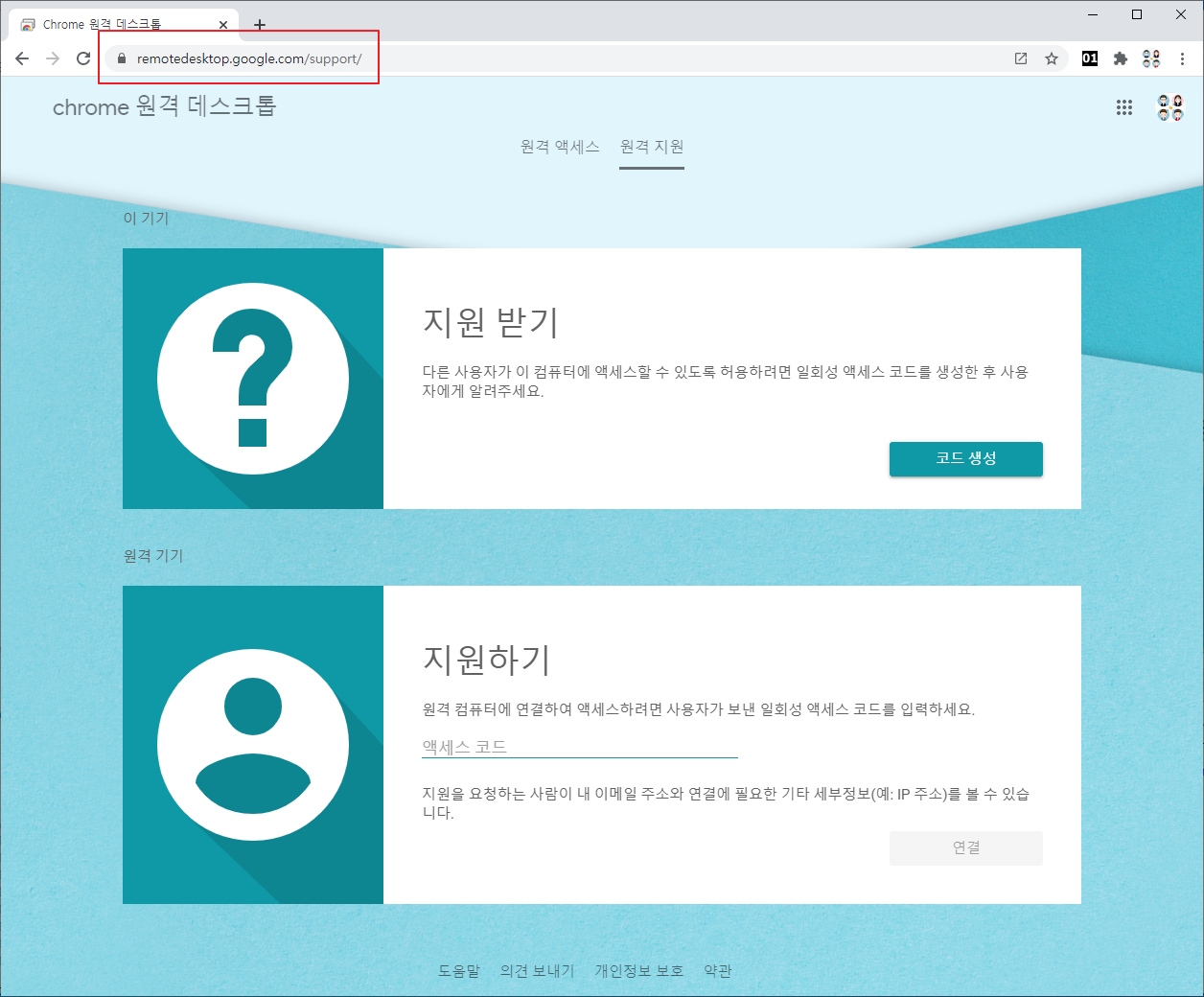The height and width of the screenshot is (997, 1204).
Task: Open the Chrome extensions puzzle icon
Action: coord(1120,58)
